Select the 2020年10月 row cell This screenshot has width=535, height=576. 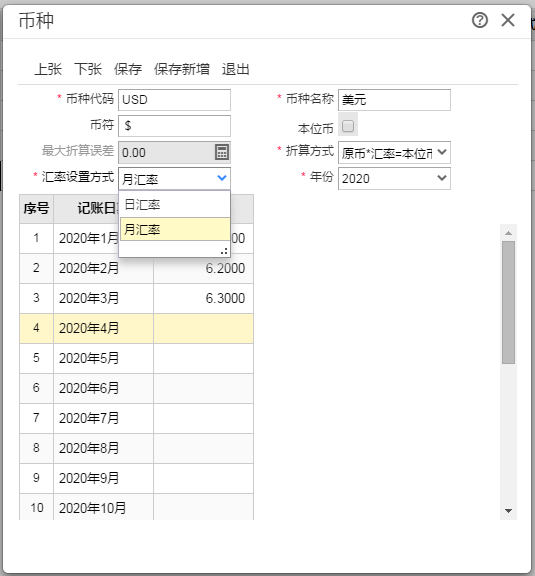[x=103, y=507]
